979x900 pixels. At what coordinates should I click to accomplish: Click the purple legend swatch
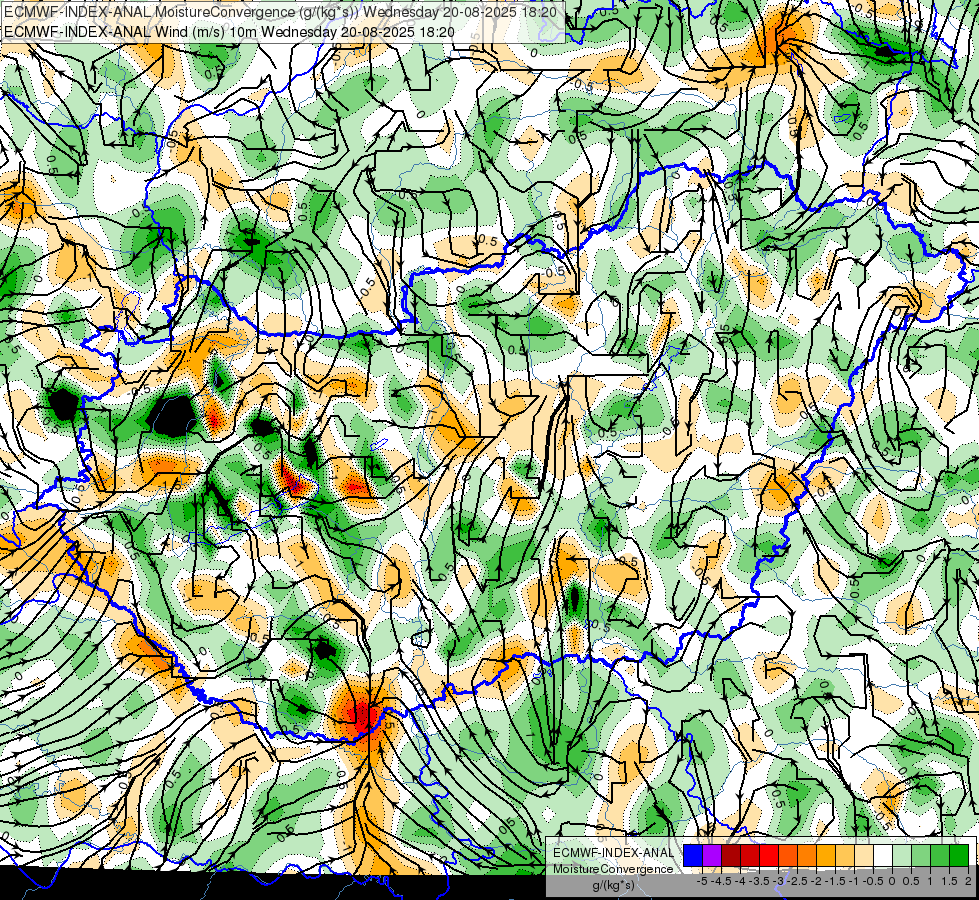click(712, 855)
